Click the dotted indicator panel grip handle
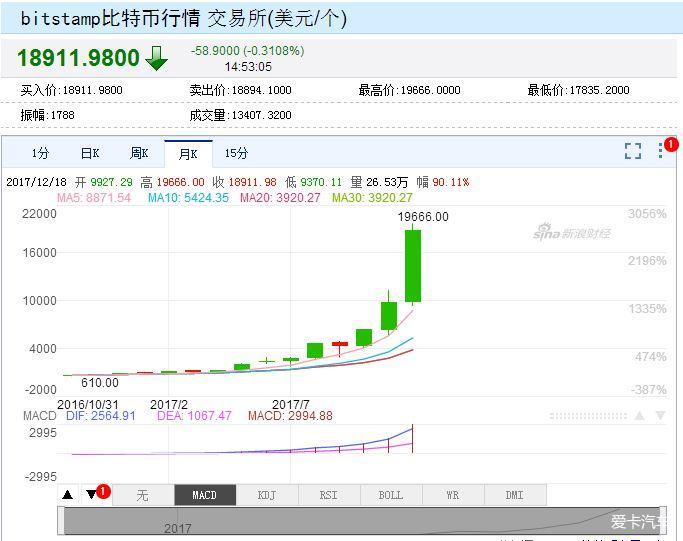 click(588, 416)
